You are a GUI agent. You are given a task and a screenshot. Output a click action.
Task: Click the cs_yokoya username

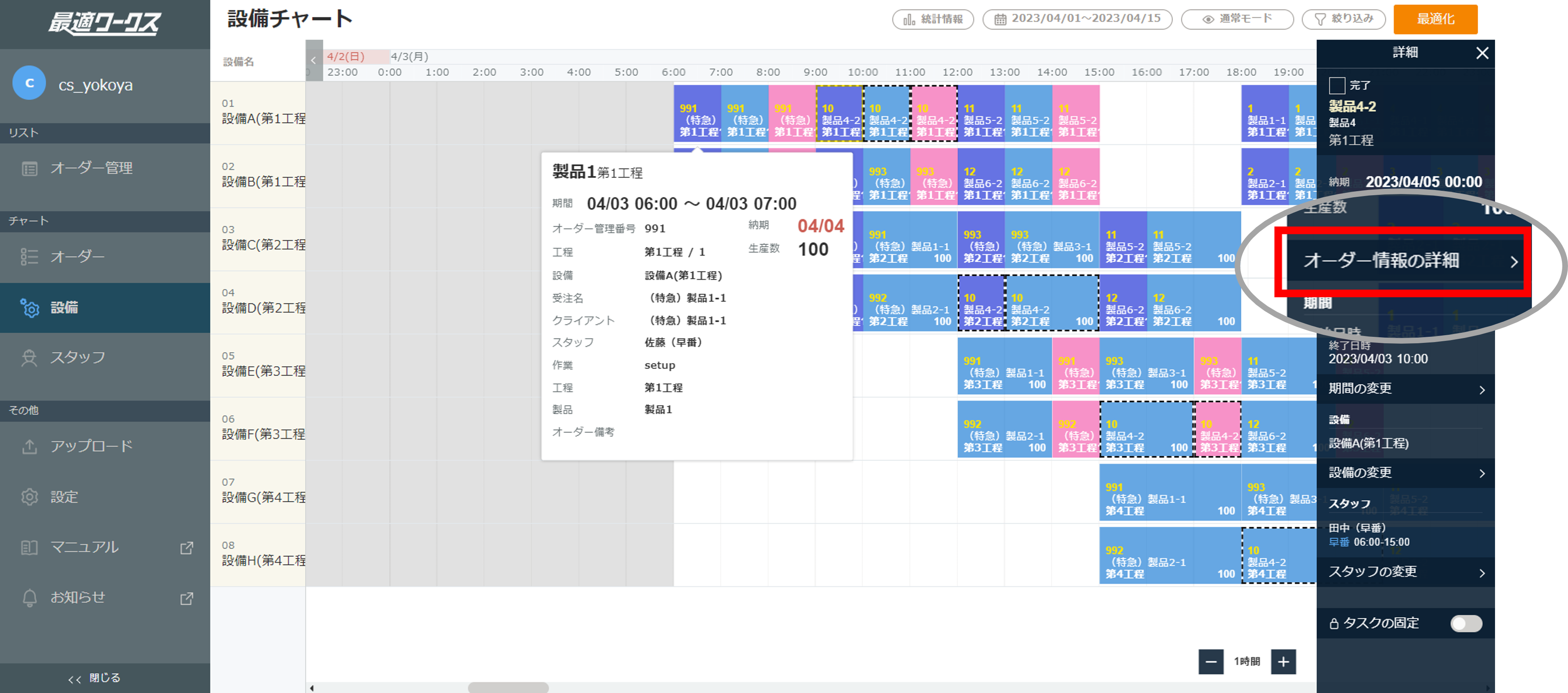pos(96,85)
